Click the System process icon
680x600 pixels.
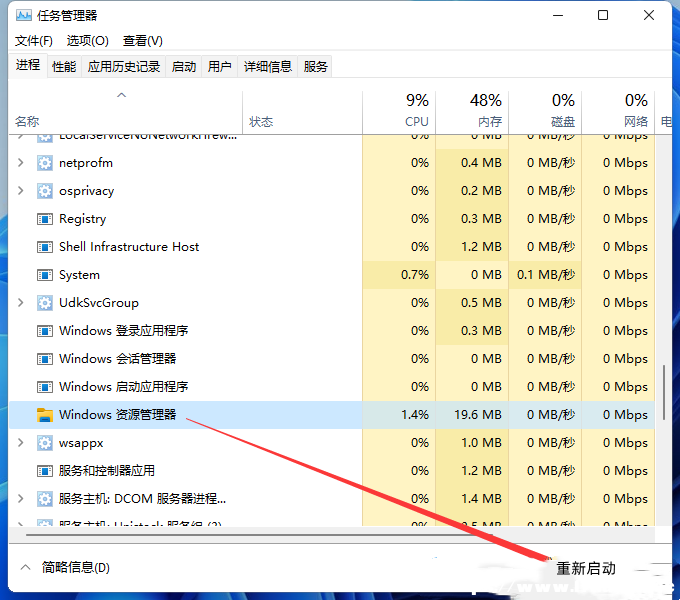pos(45,275)
